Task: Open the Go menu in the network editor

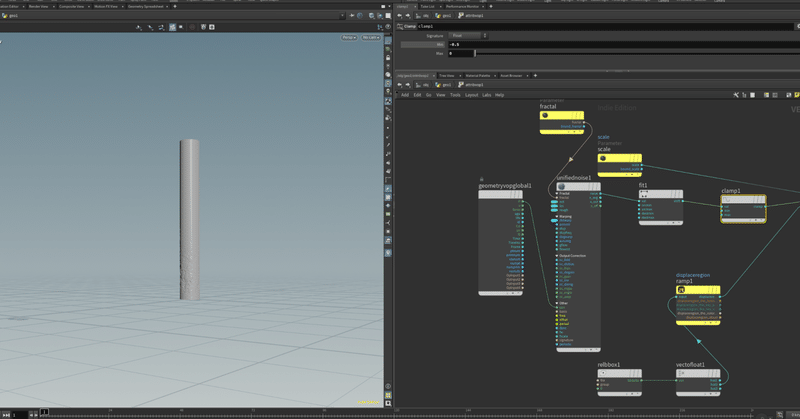Action: (429, 95)
